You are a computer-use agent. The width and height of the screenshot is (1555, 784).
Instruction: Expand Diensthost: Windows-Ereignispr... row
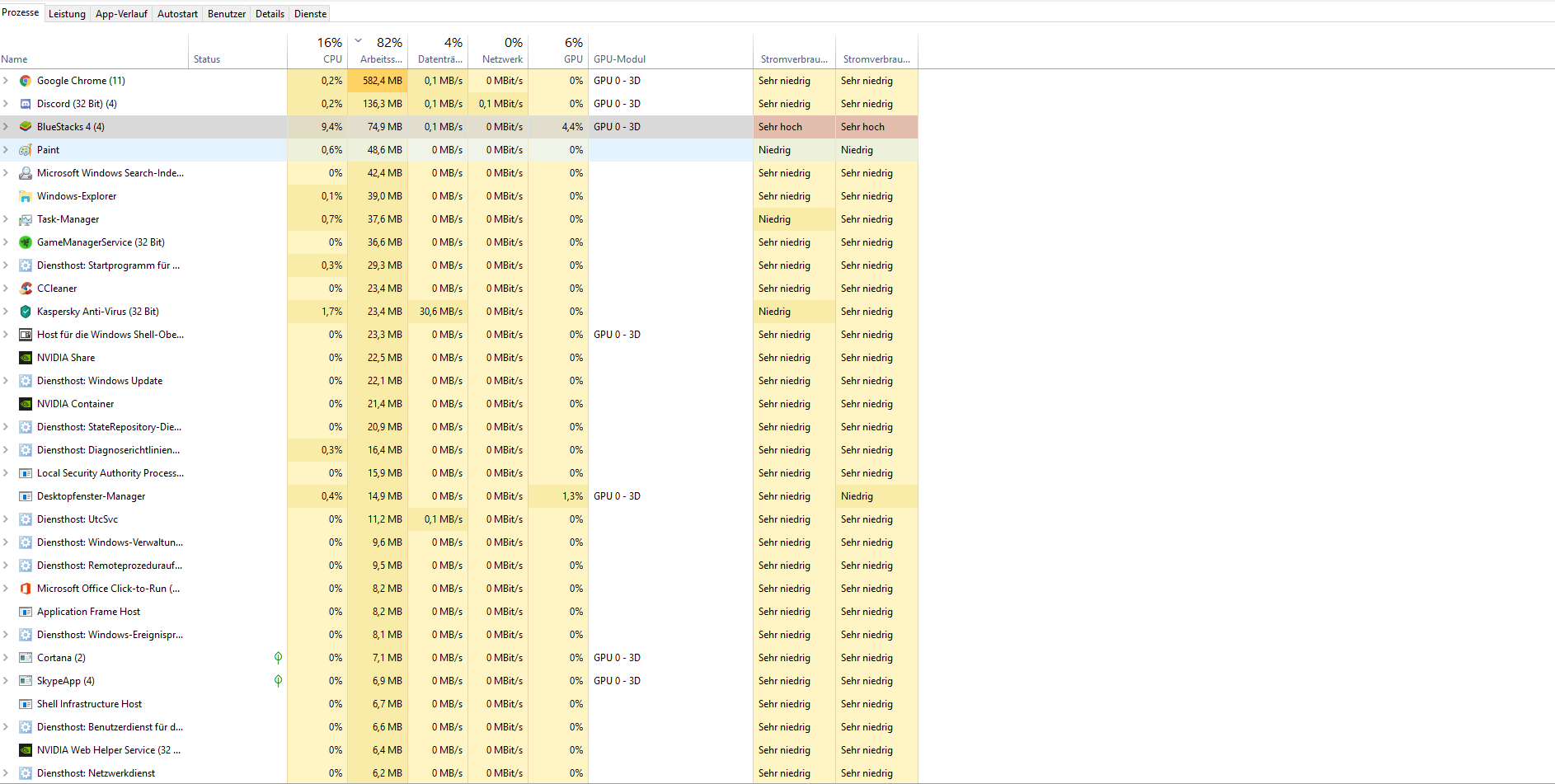(x=6, y=635)
